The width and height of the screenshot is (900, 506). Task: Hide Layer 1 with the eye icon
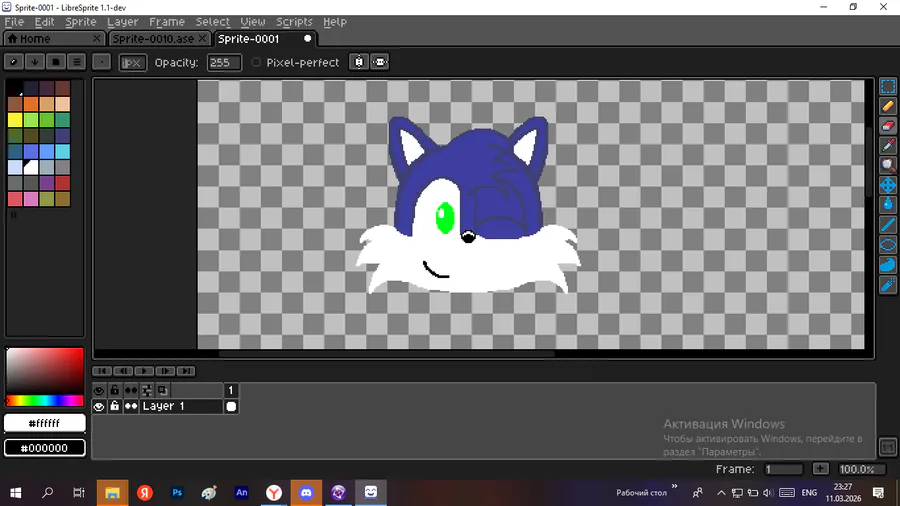[x=99, y=407]
